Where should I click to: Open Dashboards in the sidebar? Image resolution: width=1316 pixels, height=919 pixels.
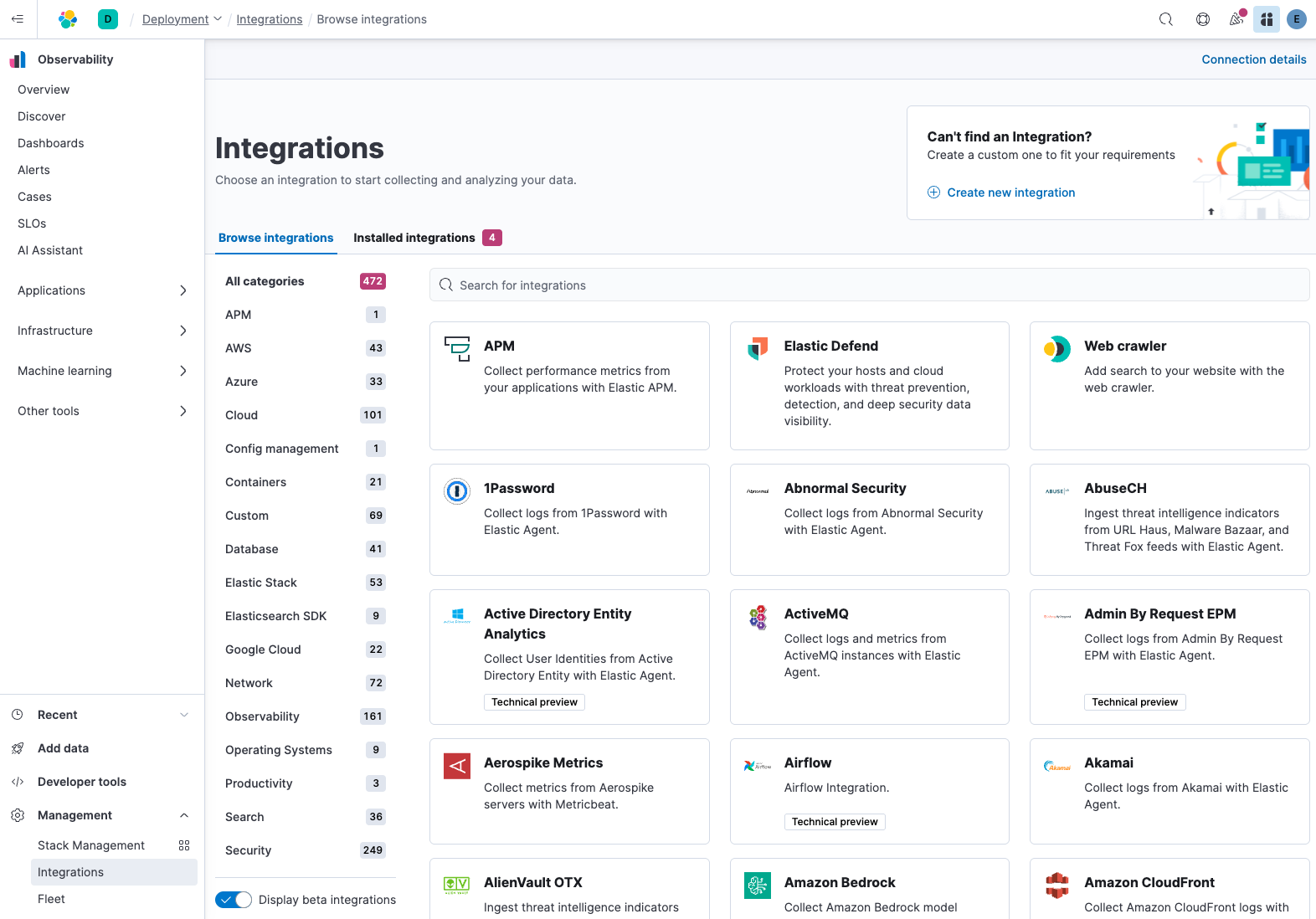tap(51, 143)
